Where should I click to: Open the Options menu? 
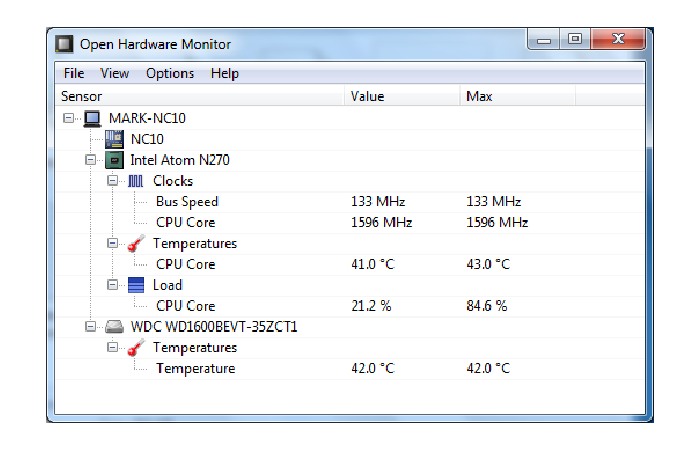(170, 73)
